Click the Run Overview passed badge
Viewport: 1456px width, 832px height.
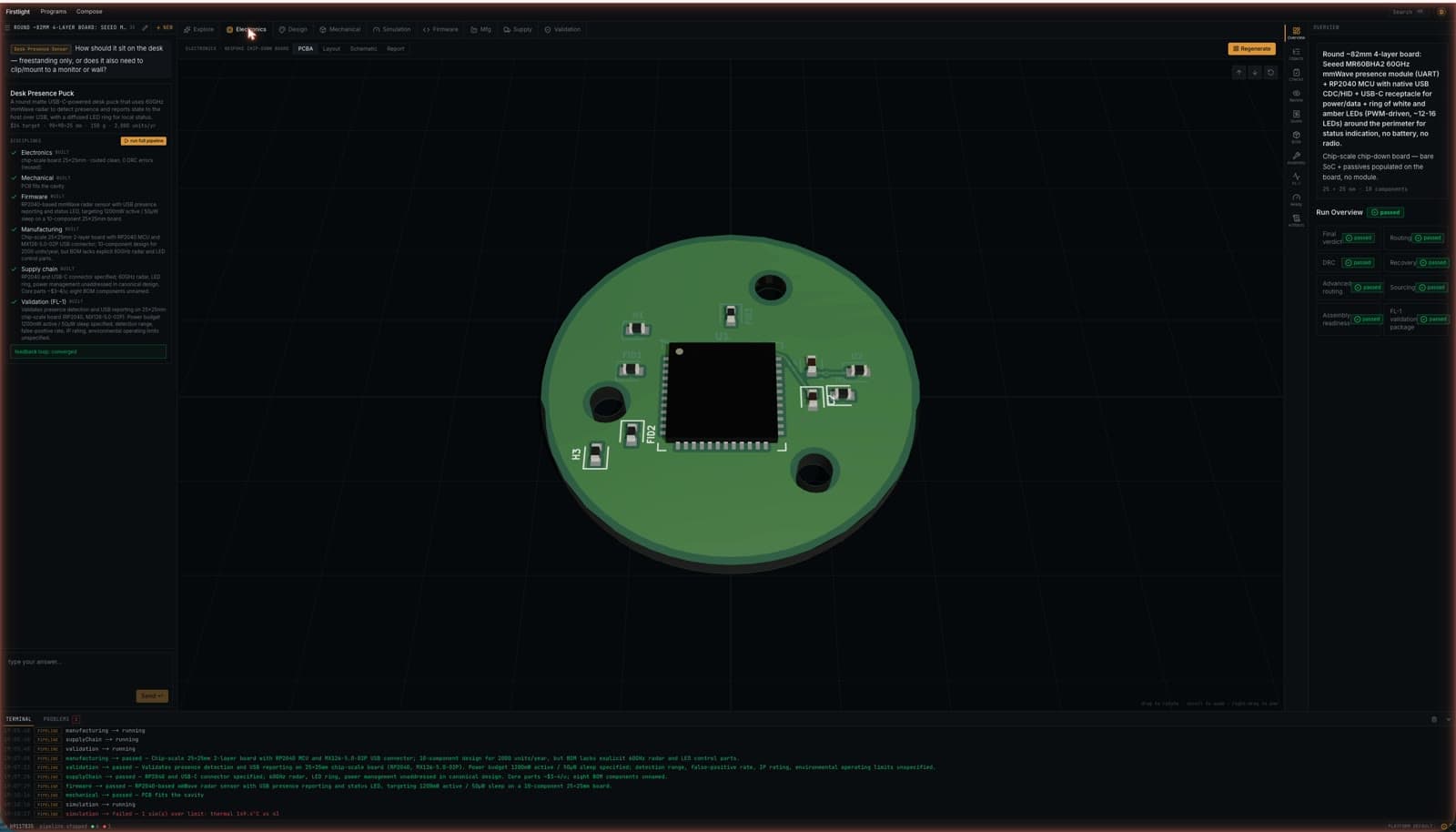pyautogui.click(x=1386, y=212)
